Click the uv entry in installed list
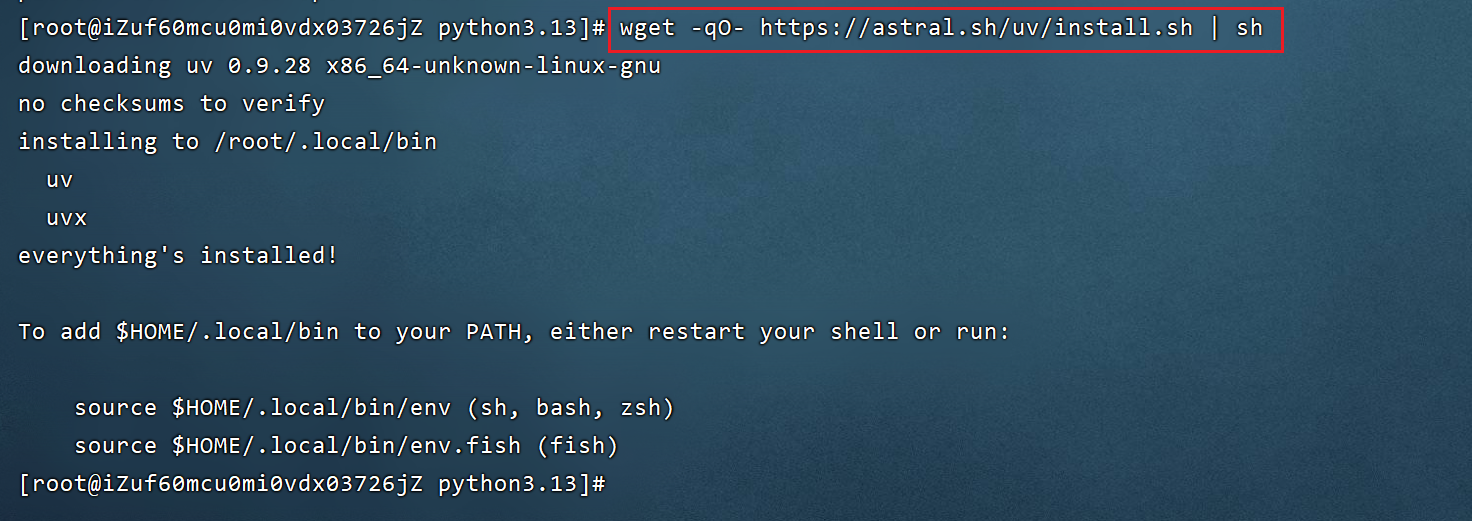 [x=60, y=180]
